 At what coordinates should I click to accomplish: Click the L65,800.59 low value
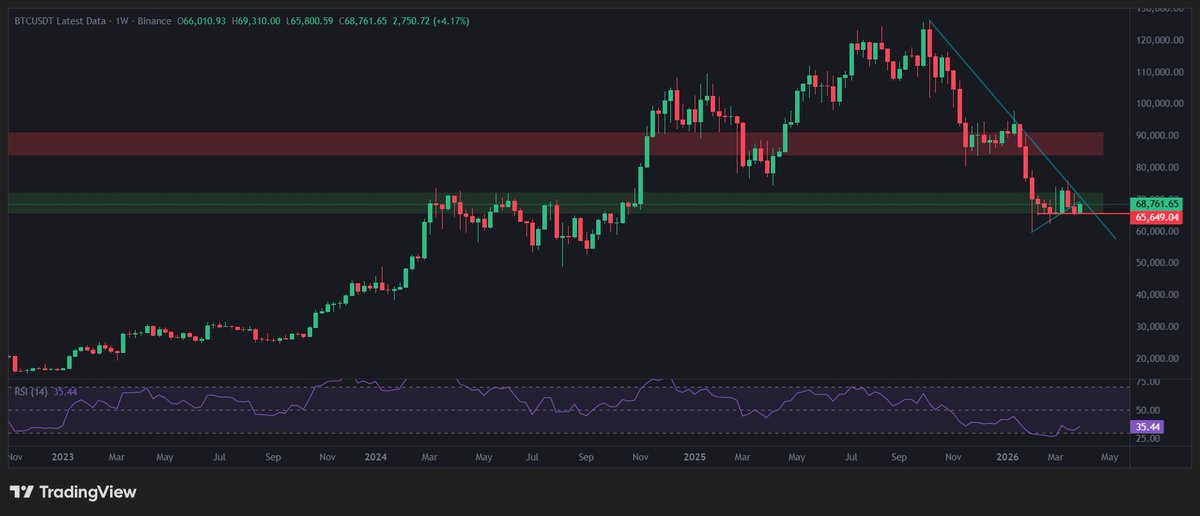311,21
